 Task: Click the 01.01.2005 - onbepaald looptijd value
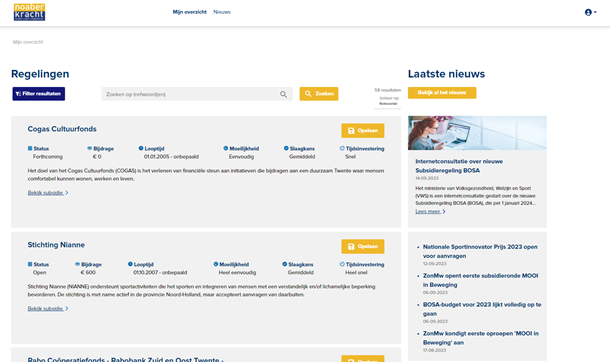171,157
